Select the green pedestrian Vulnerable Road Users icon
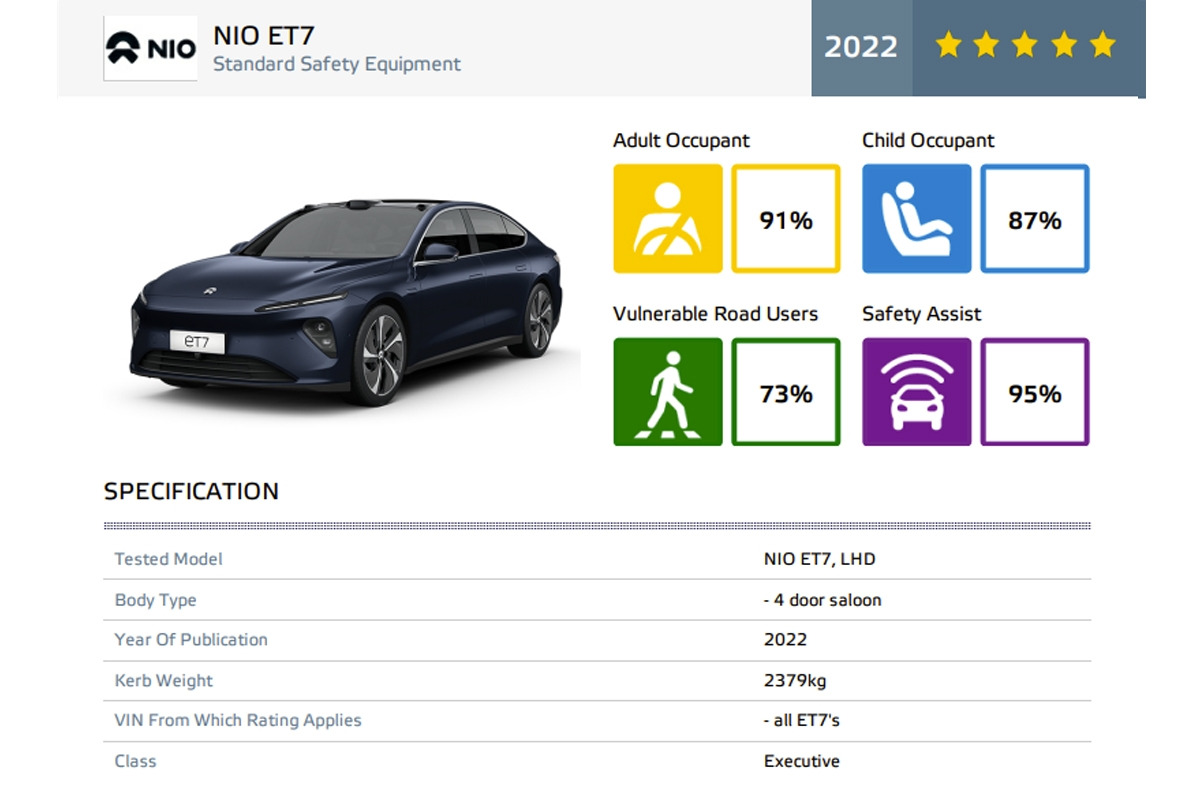Viewport: 1200px width, 800px height. tap(668, 392)
